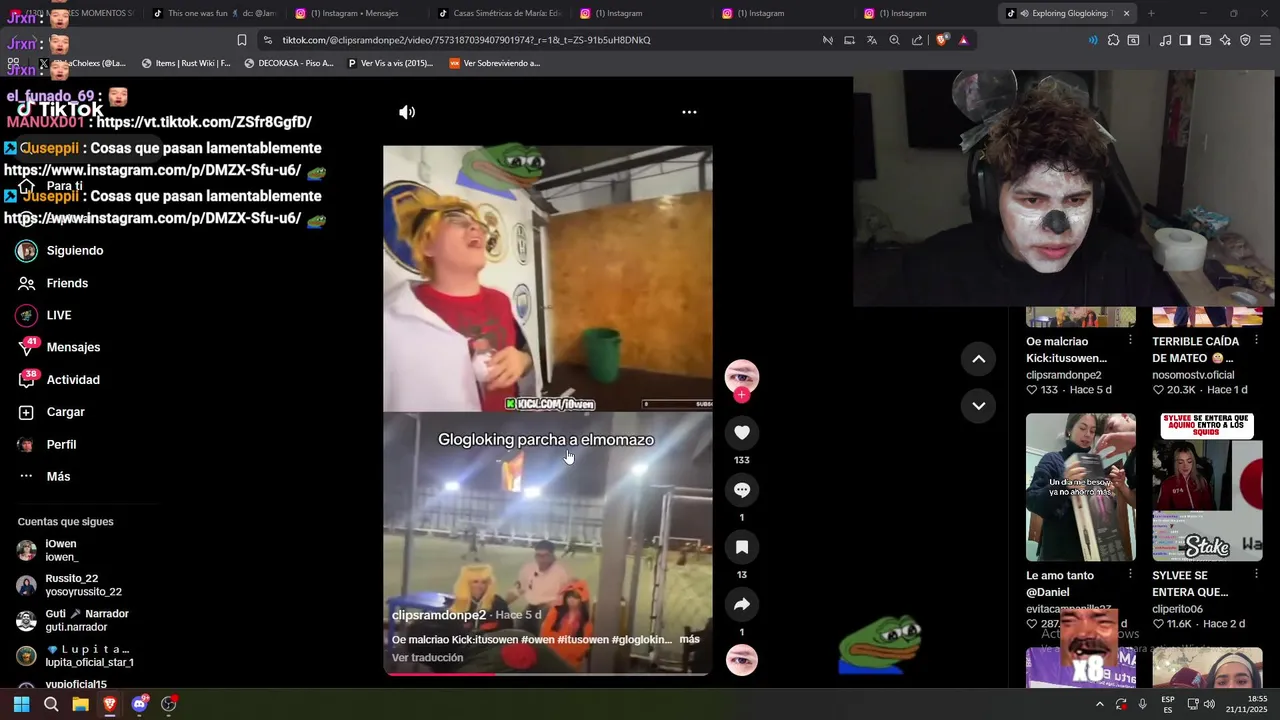
Task: Open the Brave VPN shield icon
Action: click(1245, 40)
